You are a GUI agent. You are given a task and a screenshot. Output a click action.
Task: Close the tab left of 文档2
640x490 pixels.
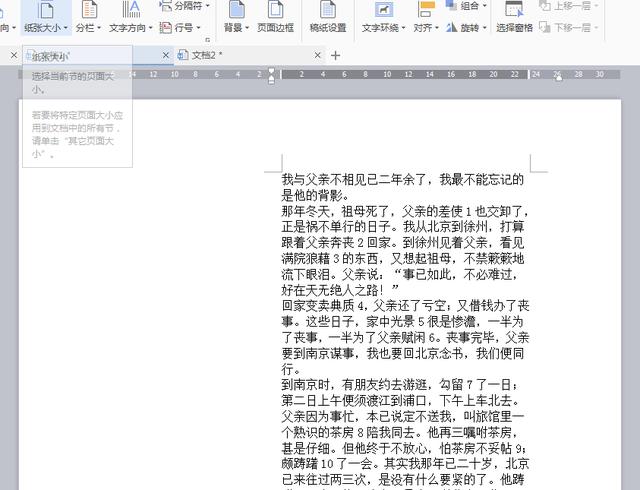pos(165,55)
